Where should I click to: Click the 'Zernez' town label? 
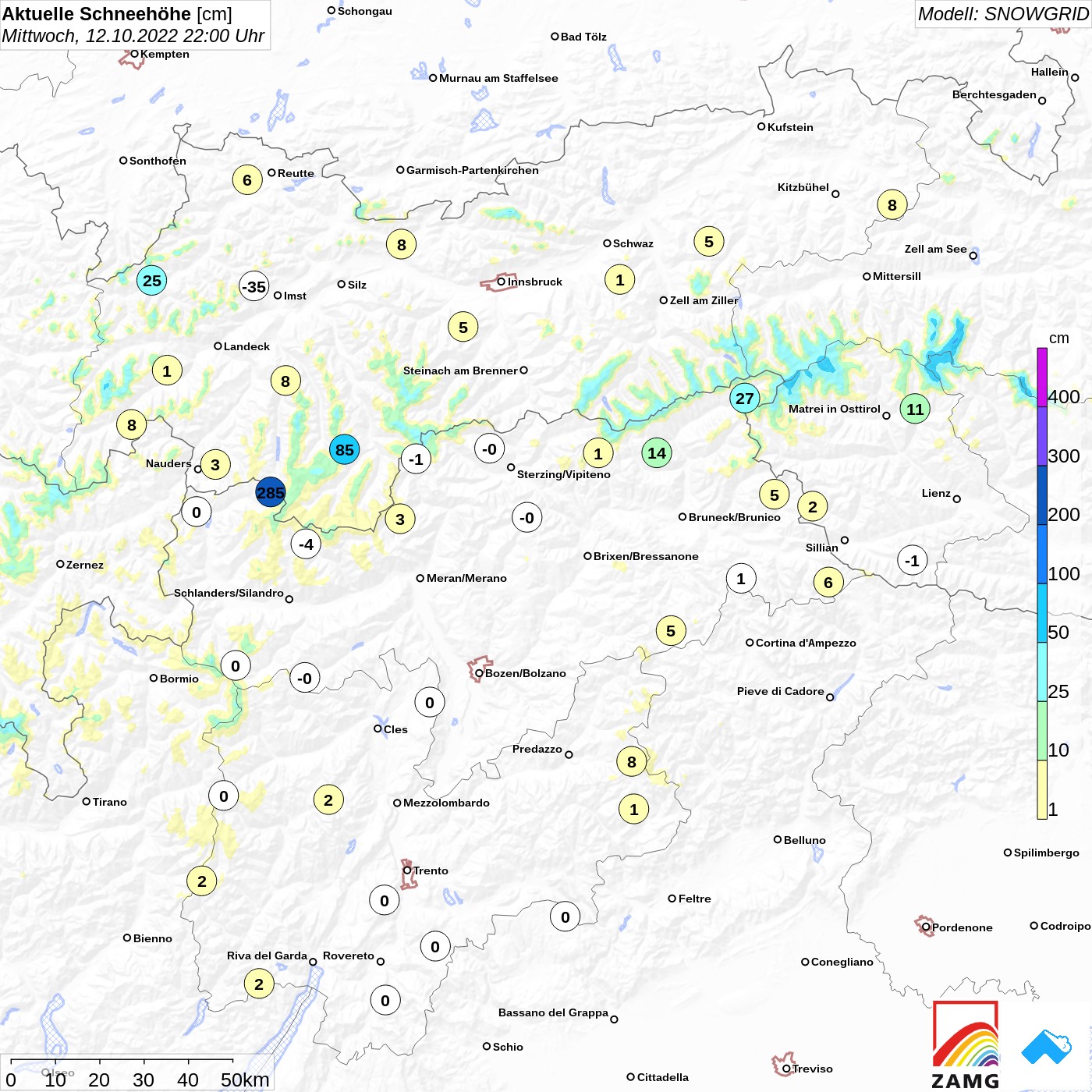point(85,565)
